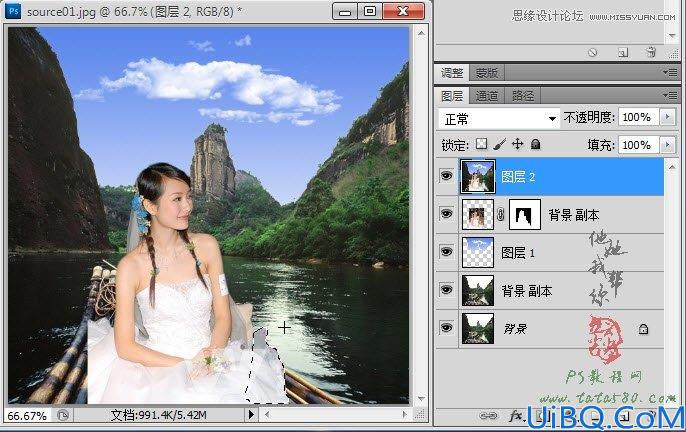This screenshot has height=432, width=686.
Task: Open the 调整 panel options menu
Action: click(670, 73)
